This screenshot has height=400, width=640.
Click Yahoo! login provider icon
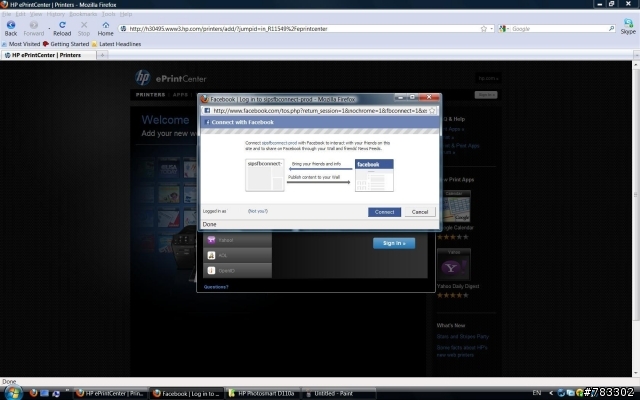point(211,240)
